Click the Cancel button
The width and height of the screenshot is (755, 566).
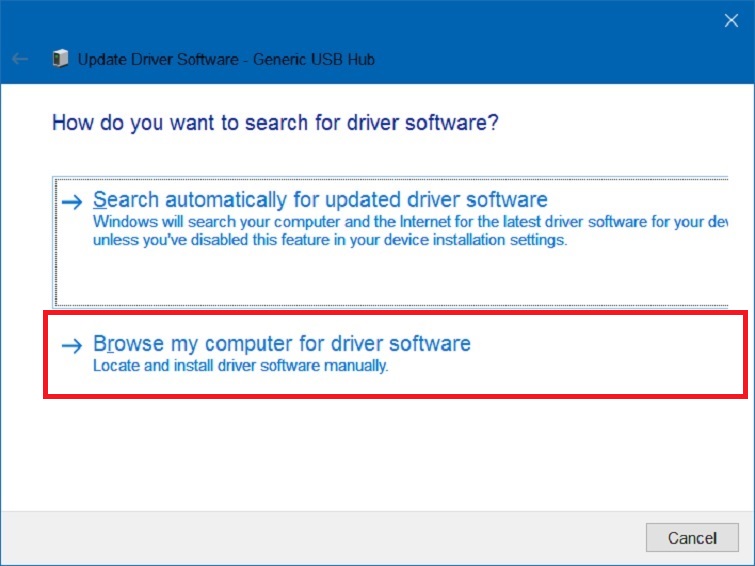tap(692, 538)
